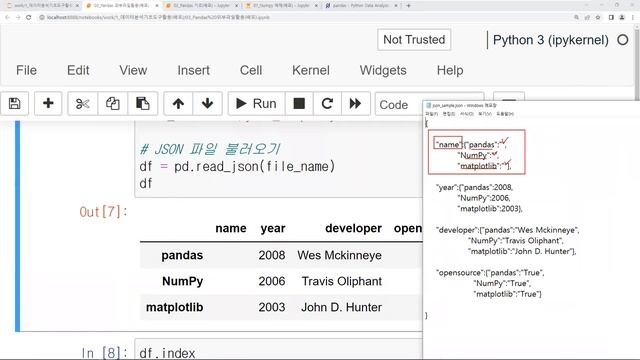Open the File menu in Jupyter
This screenshot has height=360, width=640.
click(x=27, y=70)
